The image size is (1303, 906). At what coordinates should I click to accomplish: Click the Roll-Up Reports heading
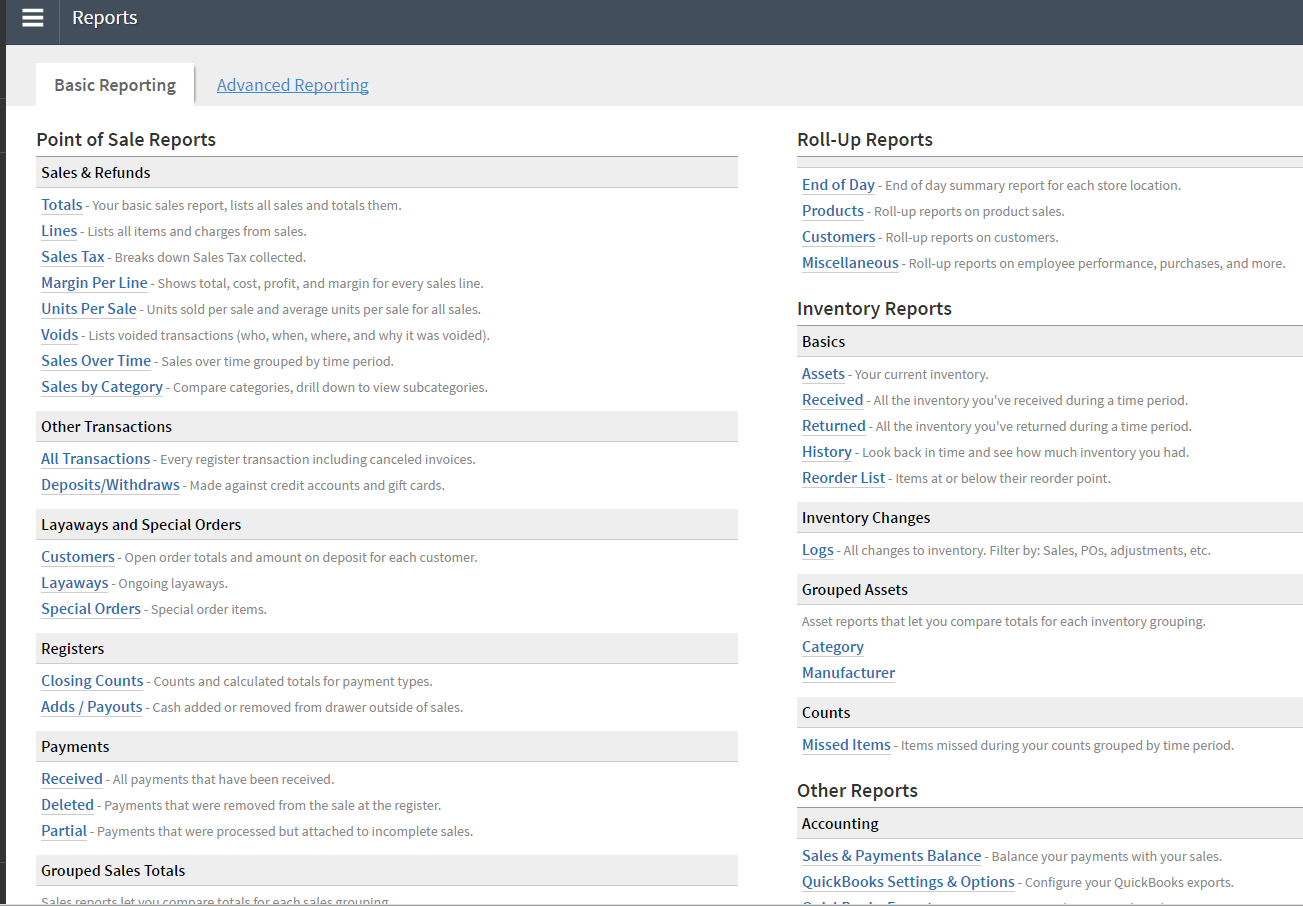point(865,140)
